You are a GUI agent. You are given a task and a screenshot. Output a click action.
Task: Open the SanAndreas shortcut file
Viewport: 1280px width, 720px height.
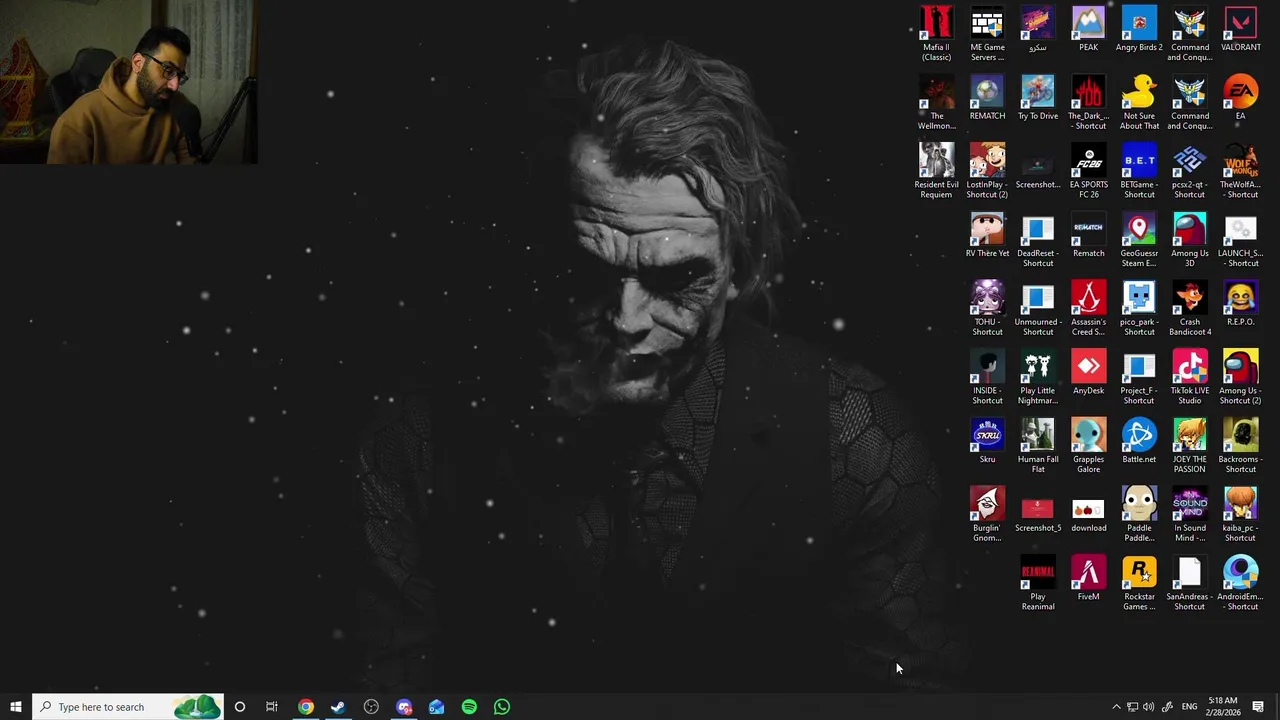pos(1189,582)
